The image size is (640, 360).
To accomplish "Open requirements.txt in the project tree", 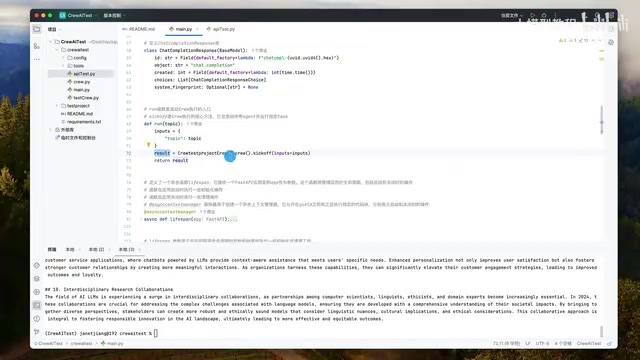I will click(81, 122).
